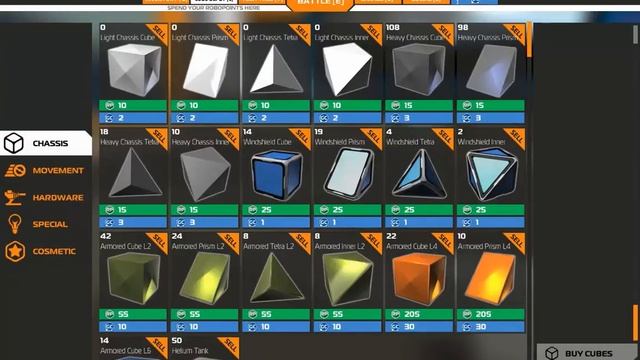Sell the Heavy Chassis Cube

pos(444,32)
